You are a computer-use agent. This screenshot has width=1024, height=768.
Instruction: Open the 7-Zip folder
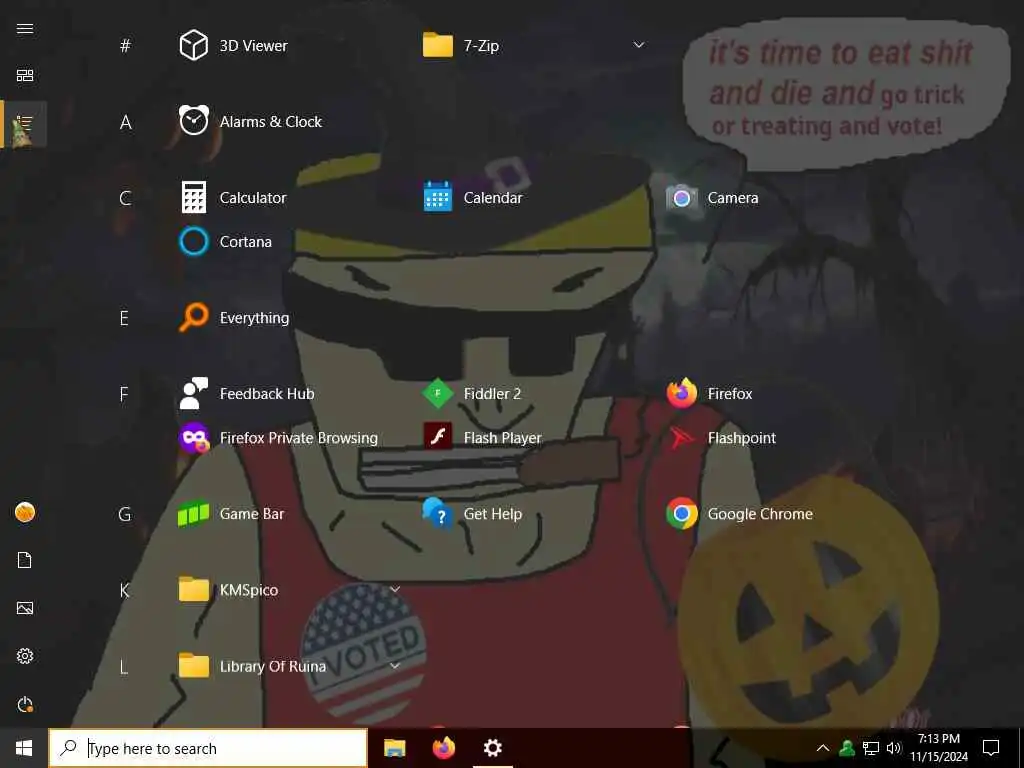point(461,46)
